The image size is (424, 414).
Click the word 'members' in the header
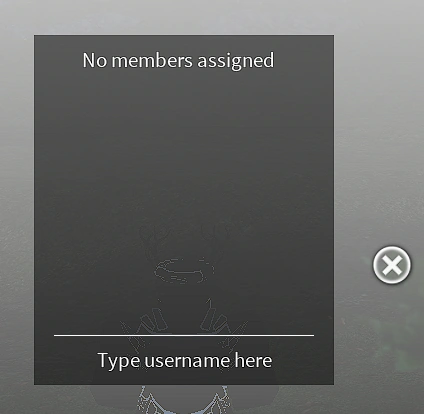pos(152,60)
